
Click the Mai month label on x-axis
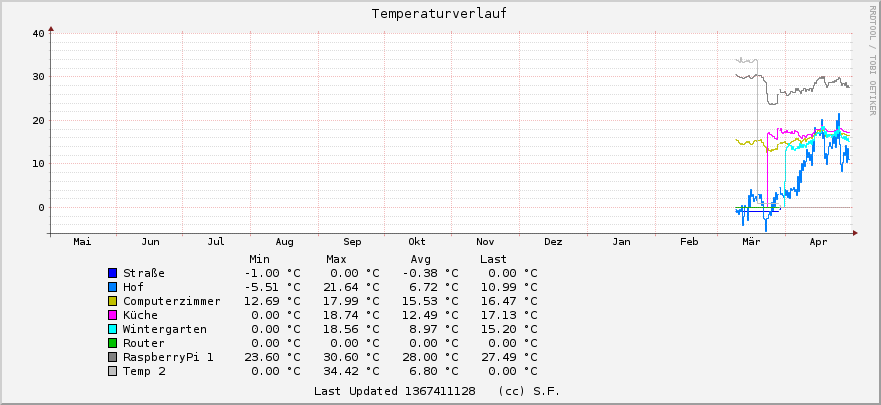83,242
